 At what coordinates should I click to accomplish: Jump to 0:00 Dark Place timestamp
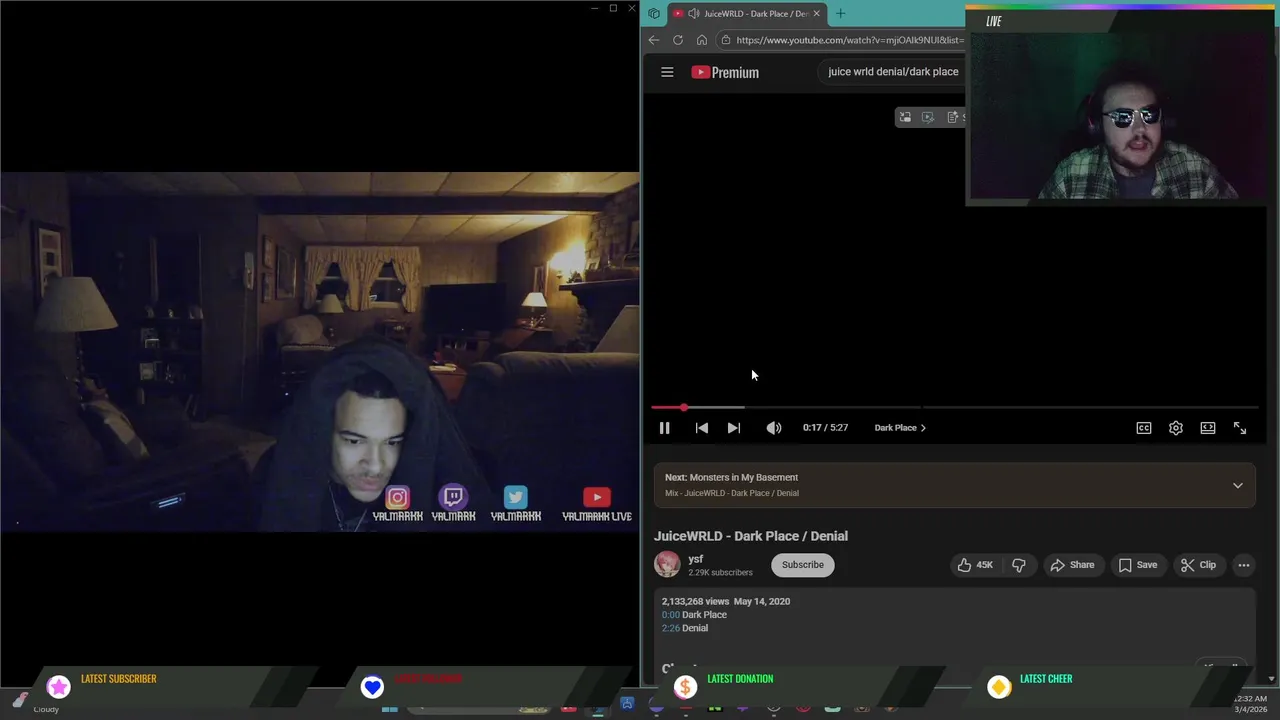click(x=670, y=615)
